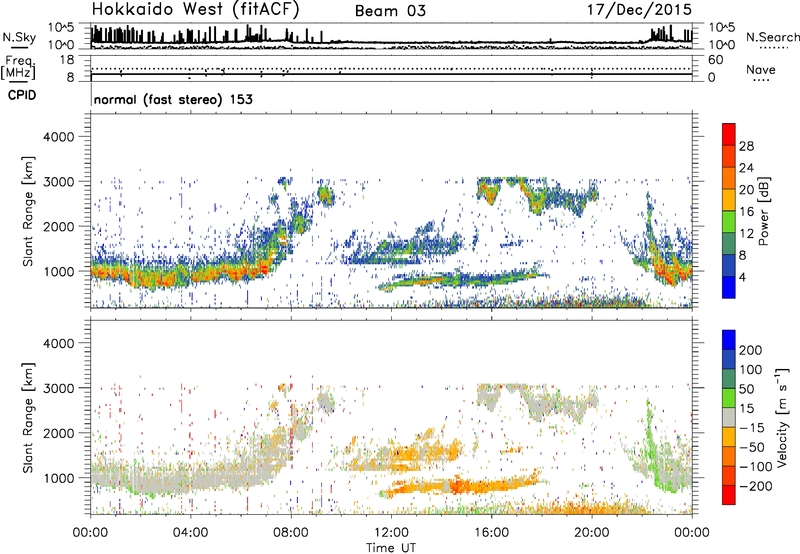Click the velocity panel 'Slant Range [km]' label
The image size is (800, 554).
[28, 418]
